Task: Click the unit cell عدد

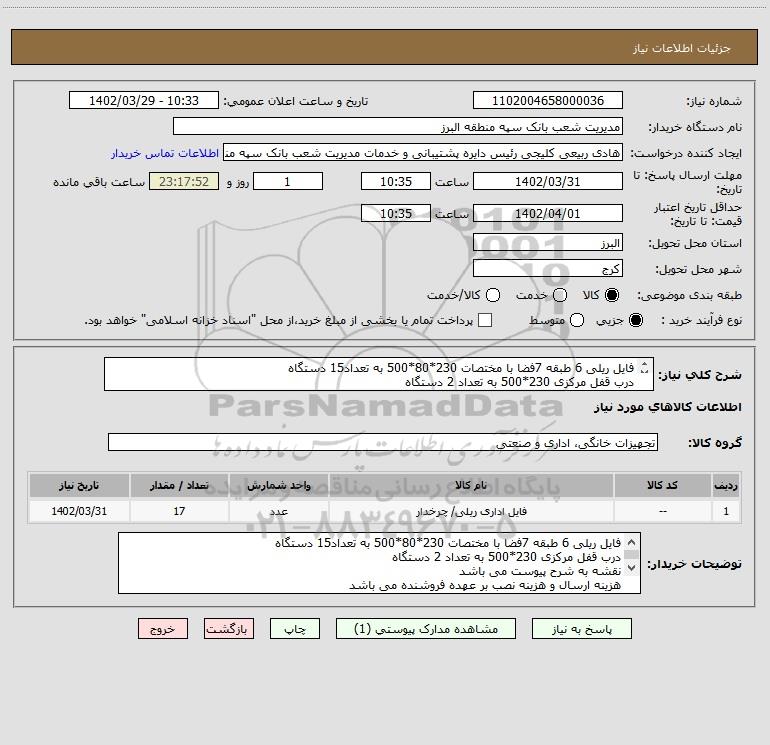Action: pyautogui.click(x=278, y=511)
